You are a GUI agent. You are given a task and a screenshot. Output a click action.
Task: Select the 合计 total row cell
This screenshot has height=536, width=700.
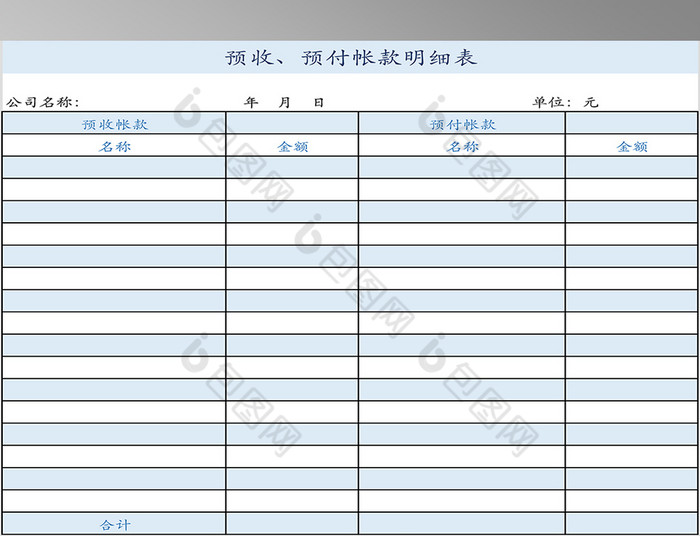[114, 524]
